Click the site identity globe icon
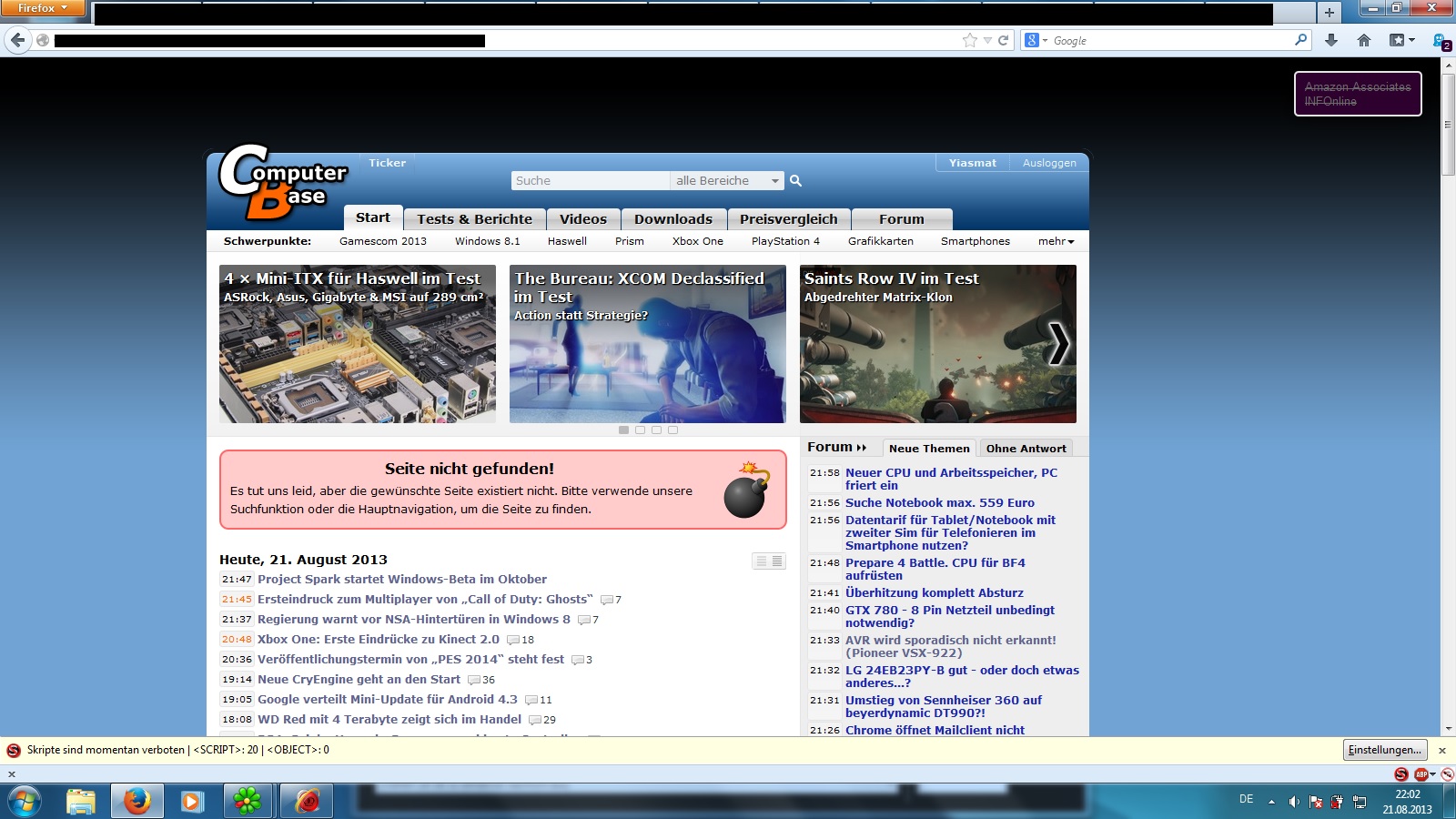The image size is (1456, 819). [42, 40]
